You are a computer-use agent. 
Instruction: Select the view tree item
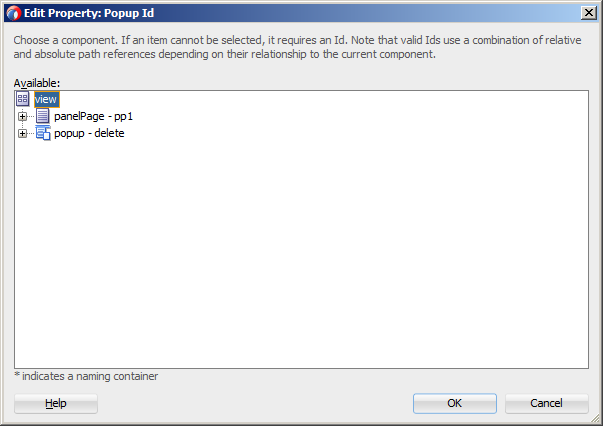click(x=46, y=99)
